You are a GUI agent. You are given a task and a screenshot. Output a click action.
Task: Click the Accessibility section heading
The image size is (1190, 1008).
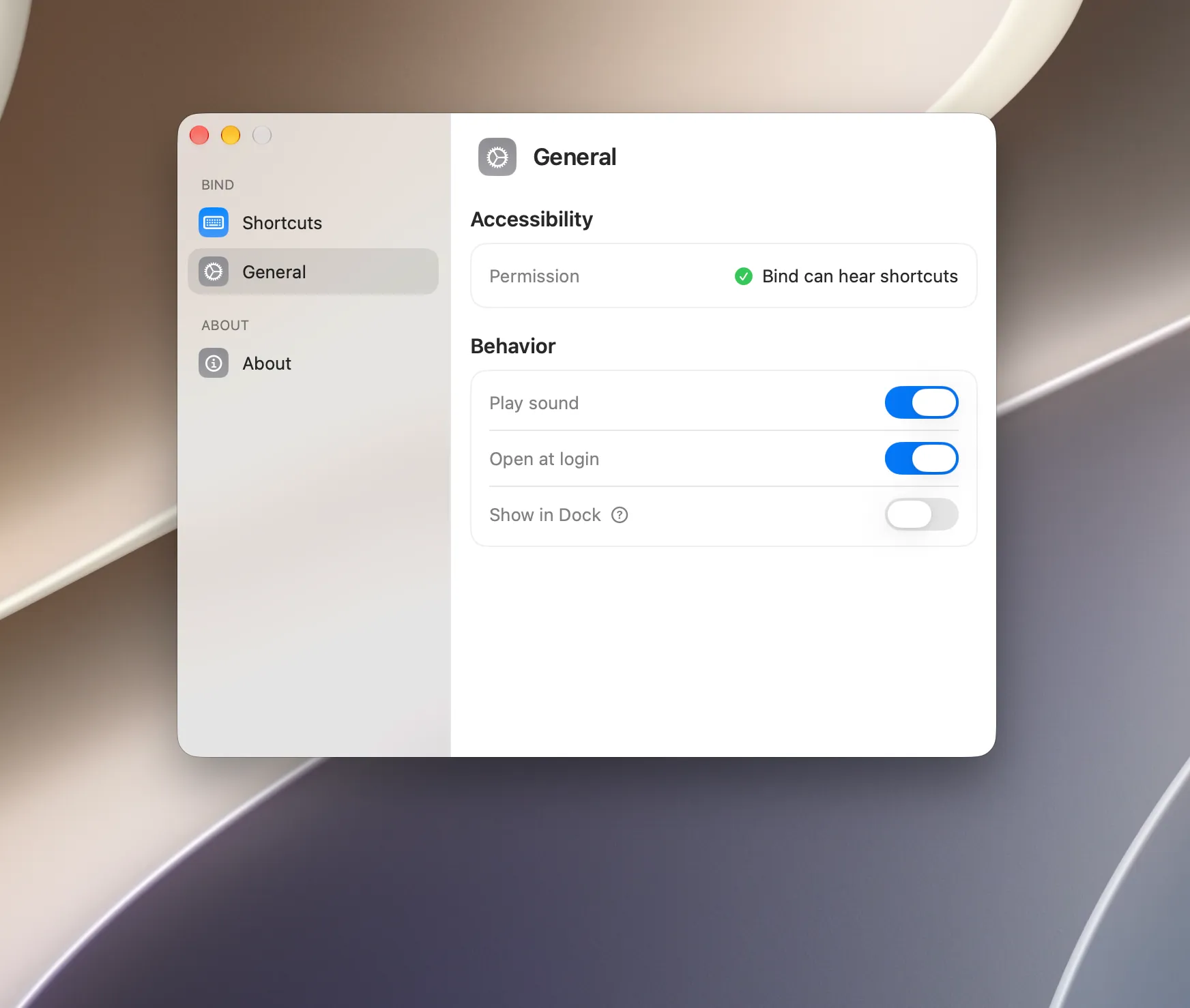[532, 219]
